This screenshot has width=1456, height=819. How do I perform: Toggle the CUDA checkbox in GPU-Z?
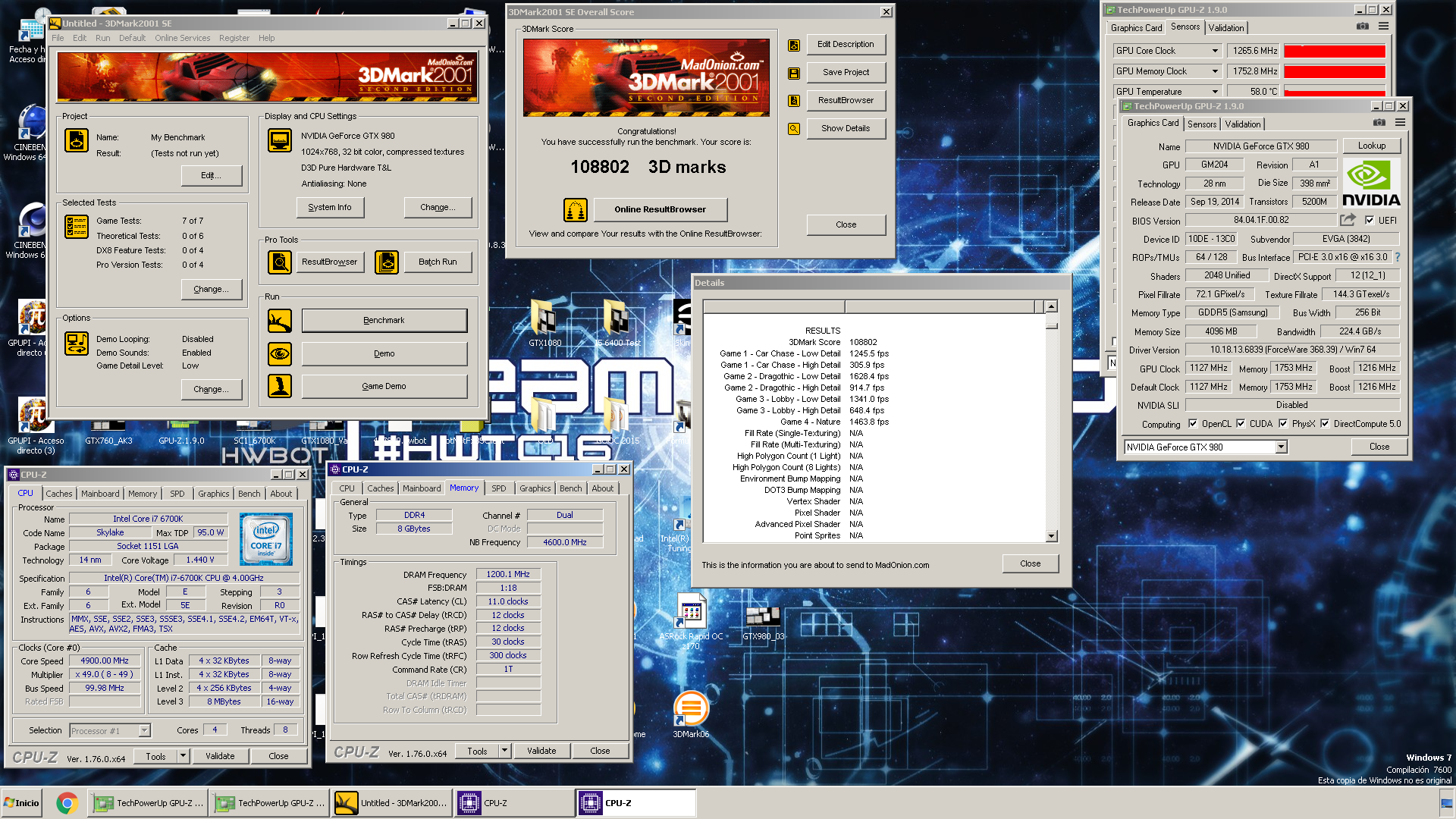[1241, 424]
